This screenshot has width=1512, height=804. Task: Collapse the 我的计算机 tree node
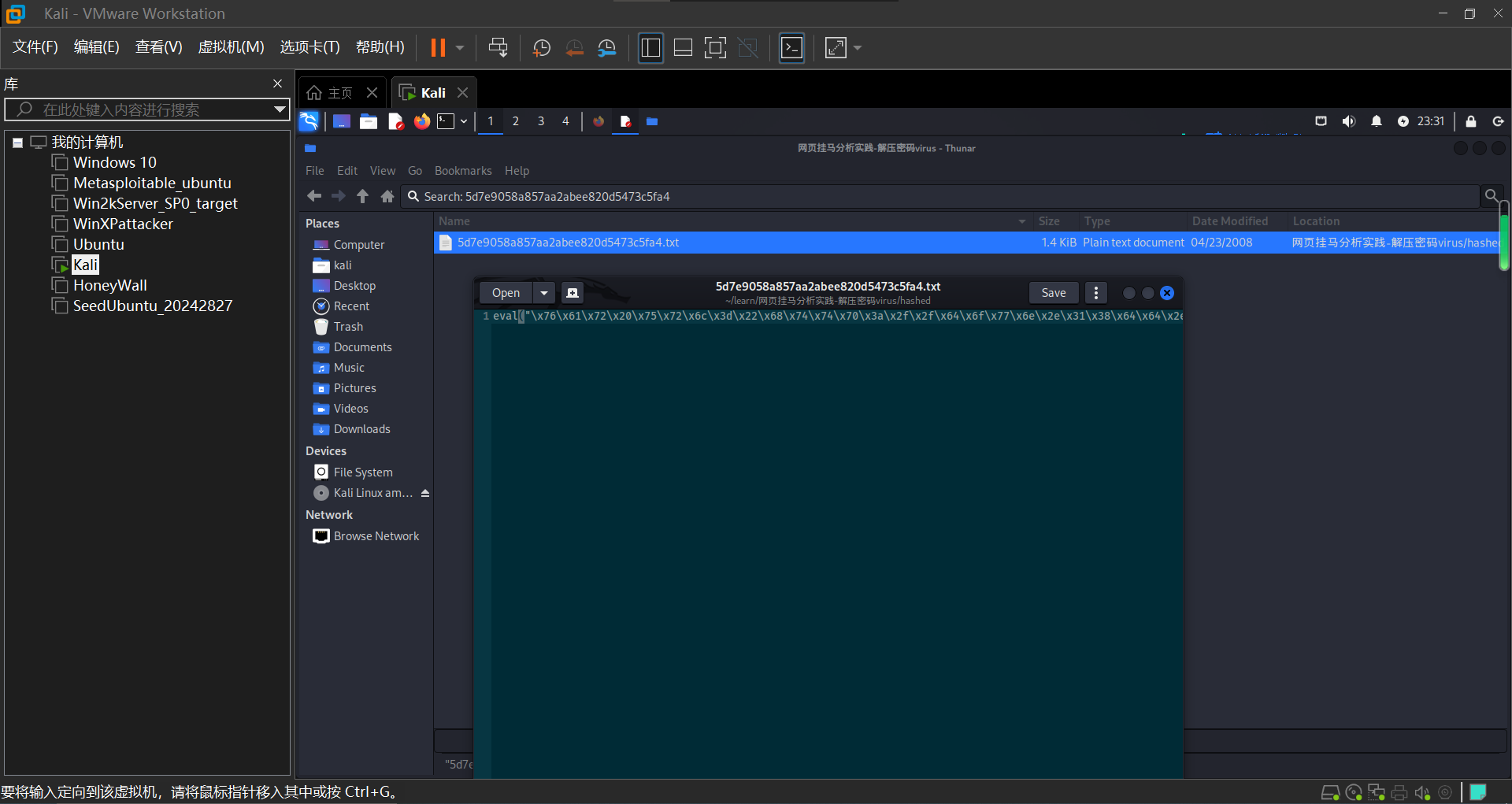tap(17, 143)
